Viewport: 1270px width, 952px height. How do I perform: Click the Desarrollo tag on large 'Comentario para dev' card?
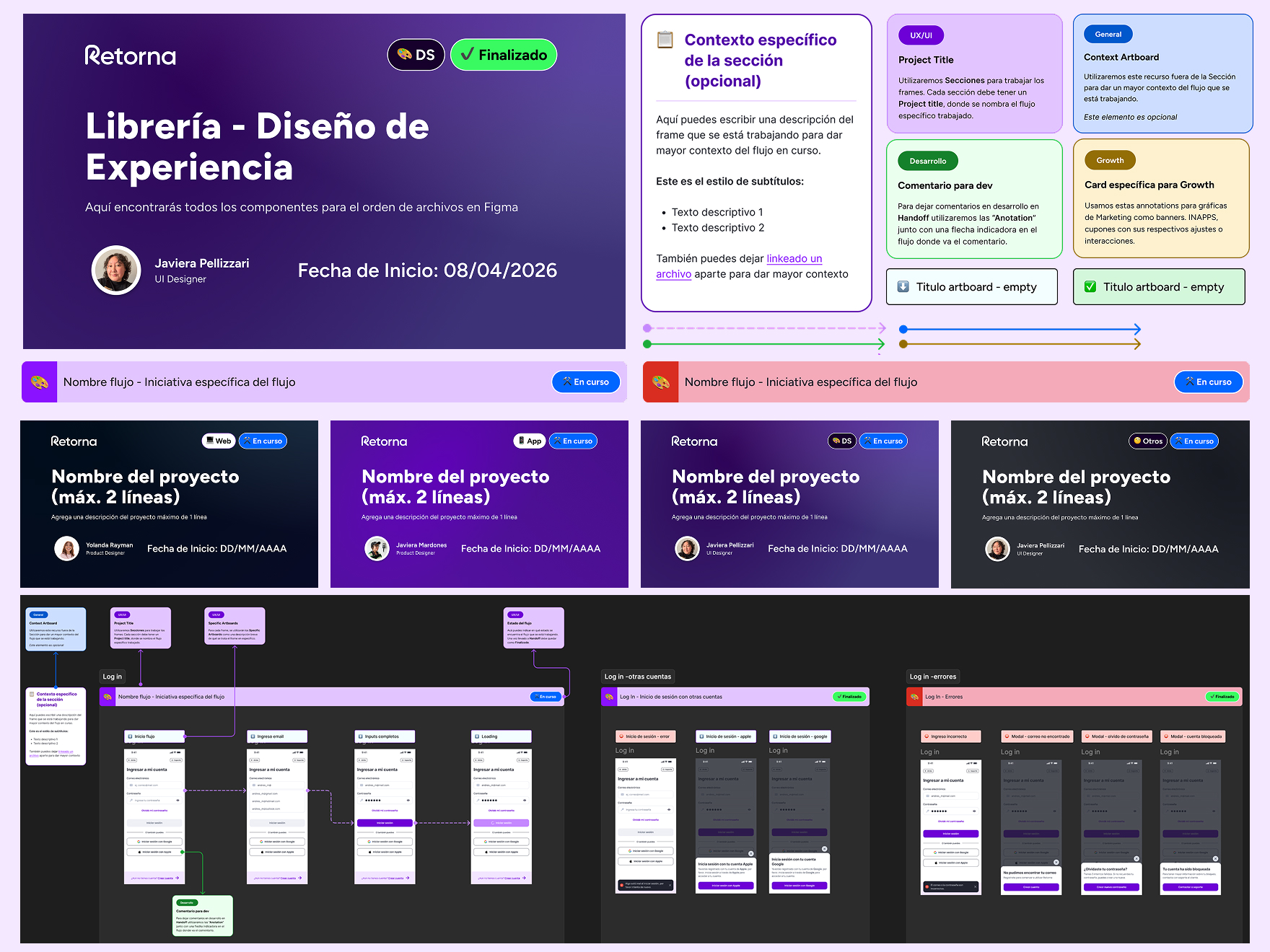[x=927, y=161]
